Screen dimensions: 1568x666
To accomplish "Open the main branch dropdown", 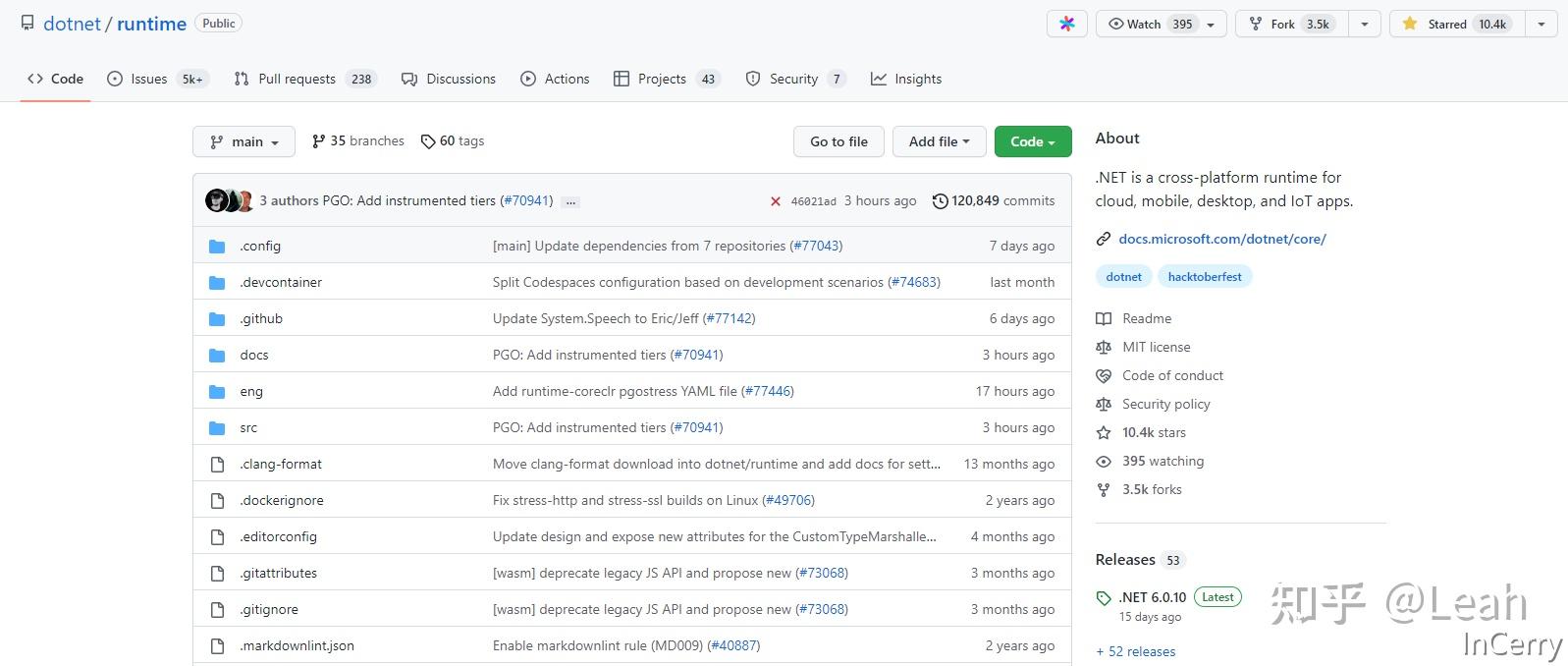I will pos(243,141).
